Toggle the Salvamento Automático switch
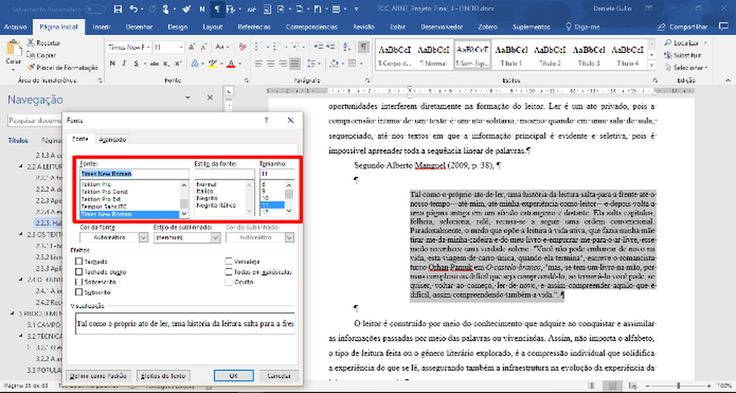 pyautogui.click(x=95, y=9)
